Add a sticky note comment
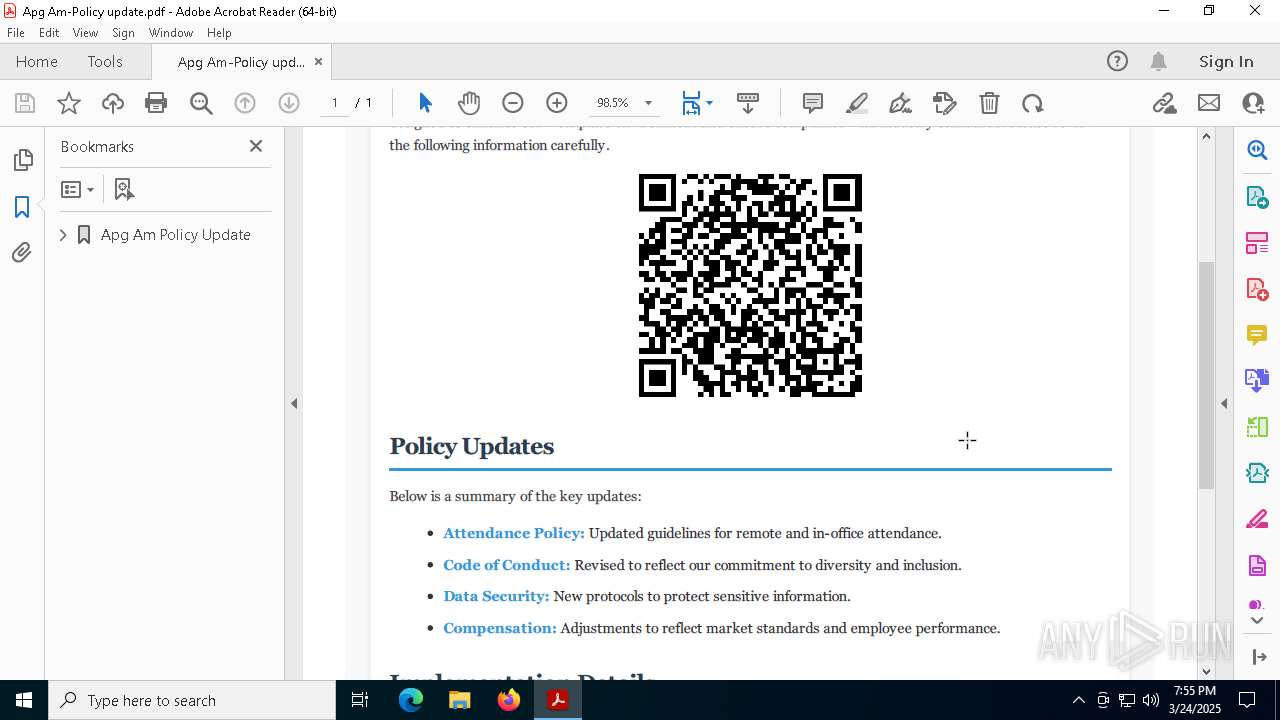The width and height of the screenshot is (1280, 720). pyautogui.click(x=813, y=103)
